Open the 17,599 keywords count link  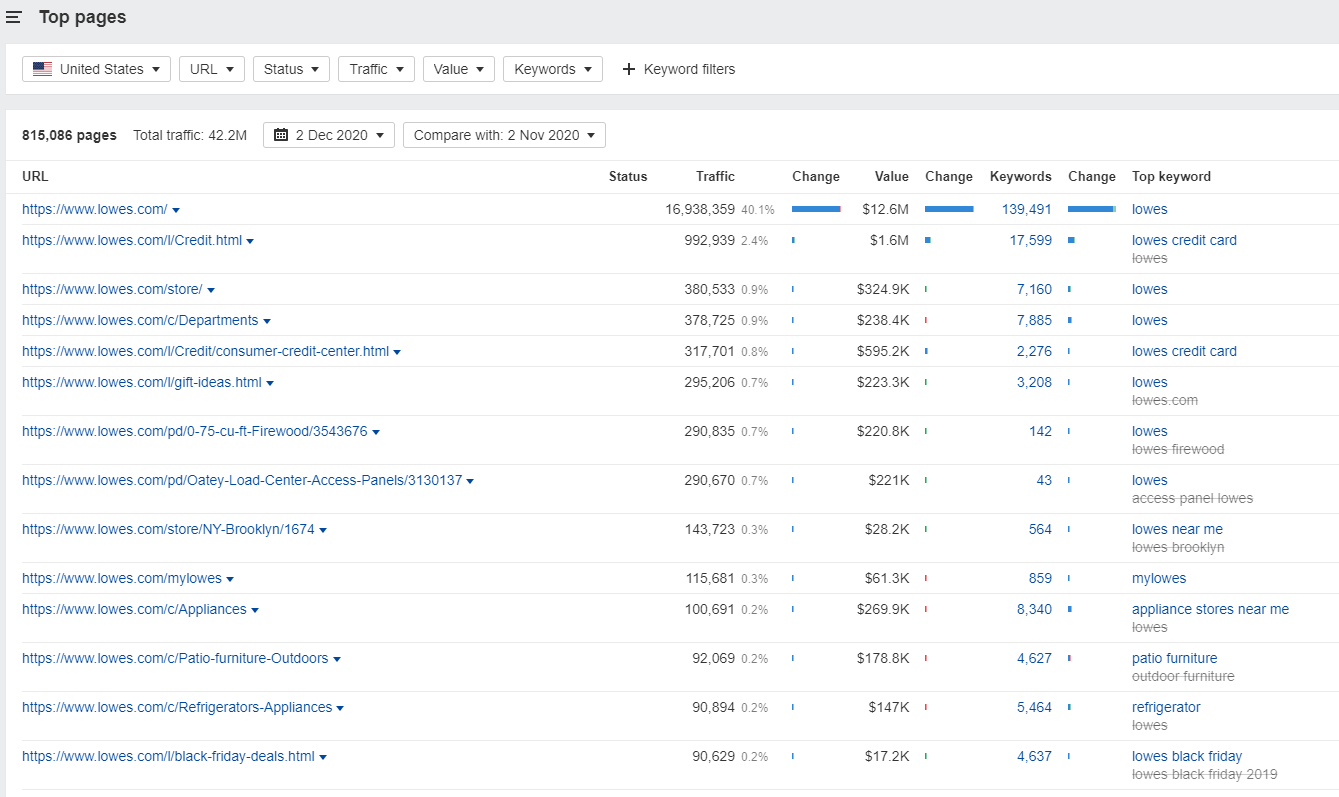click(1031, 240)
